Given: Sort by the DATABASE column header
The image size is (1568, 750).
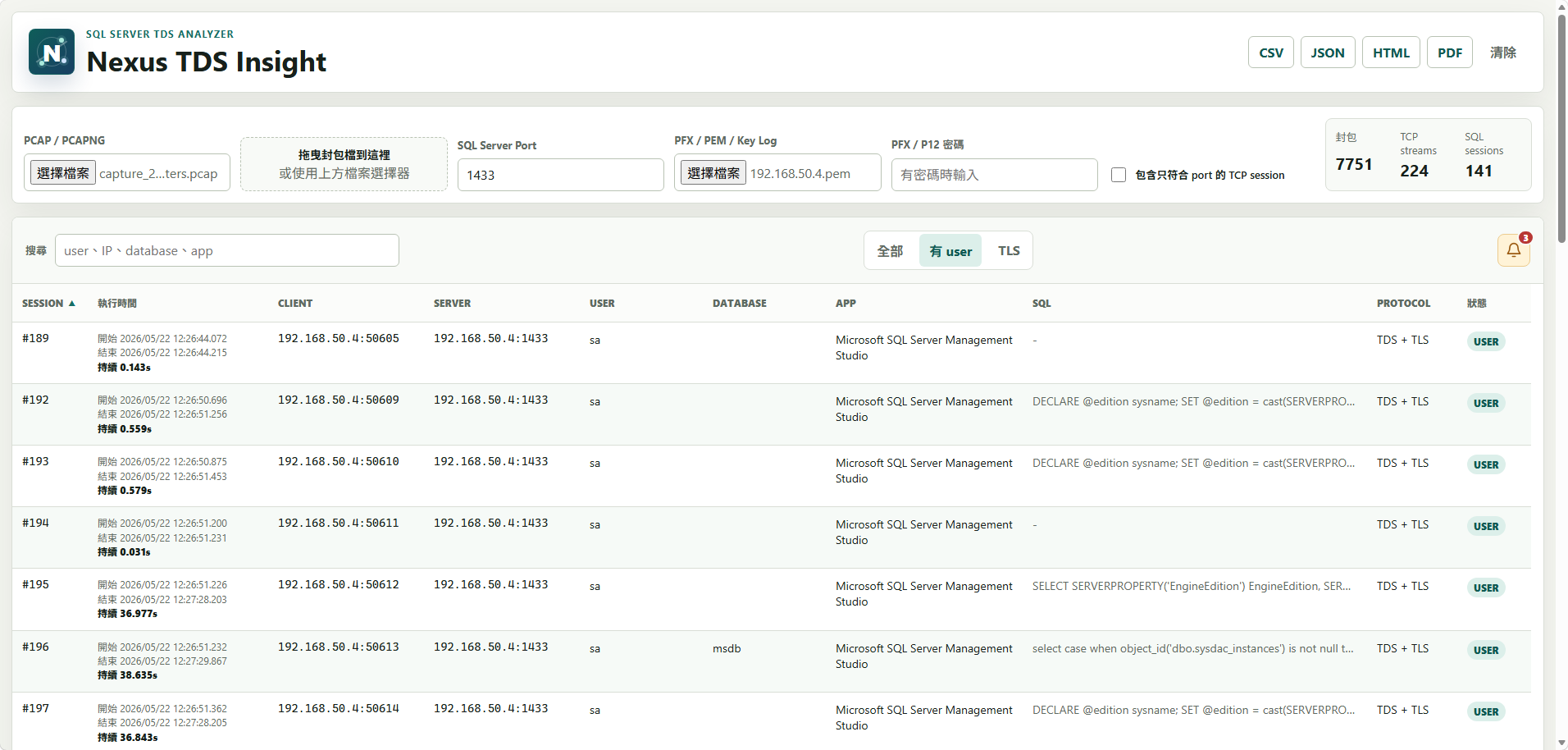Looking at the screenshot, I should [x=740, y=304].
